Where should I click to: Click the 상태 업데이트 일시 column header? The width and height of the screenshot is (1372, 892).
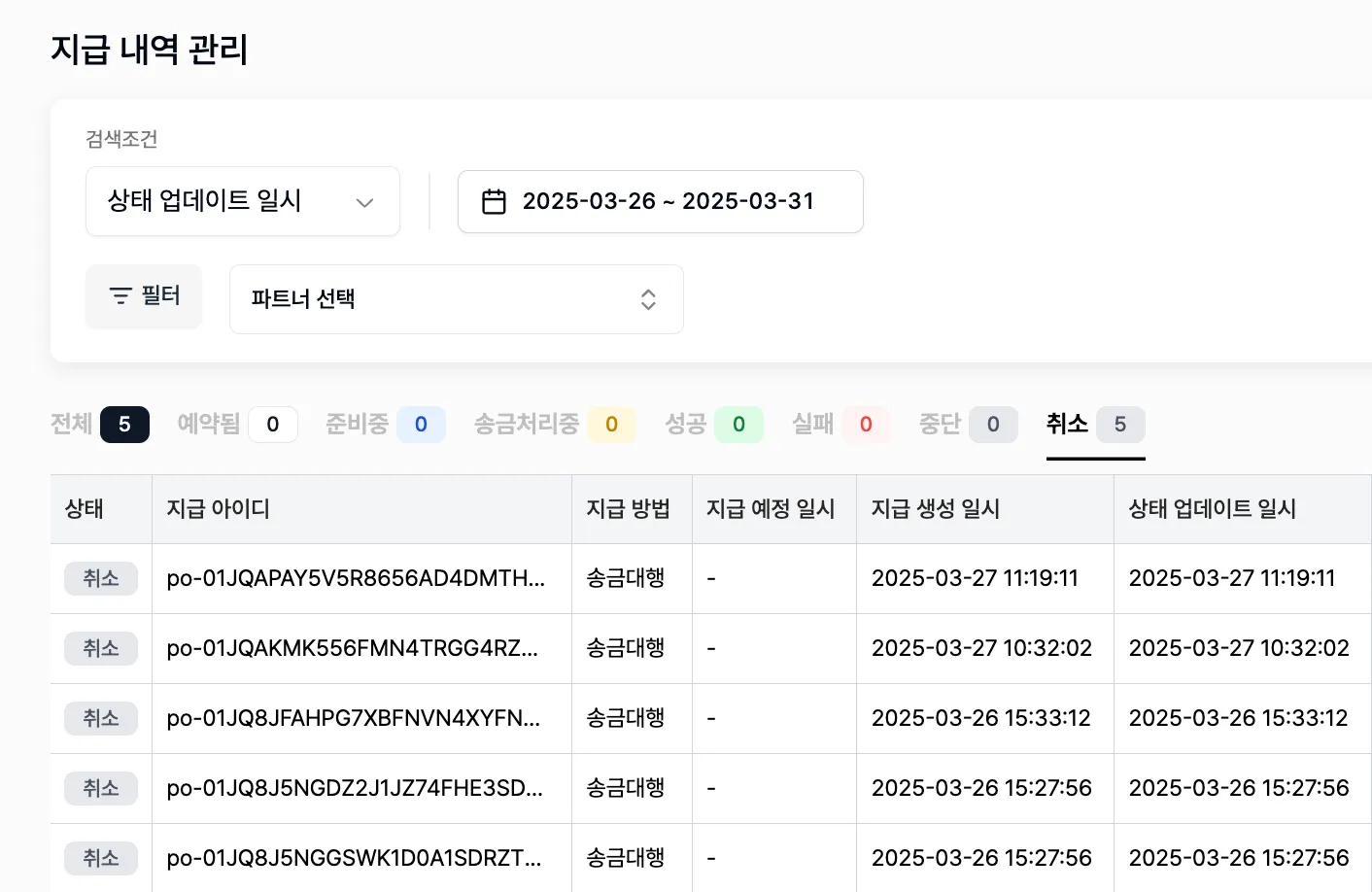(1212, 508)
